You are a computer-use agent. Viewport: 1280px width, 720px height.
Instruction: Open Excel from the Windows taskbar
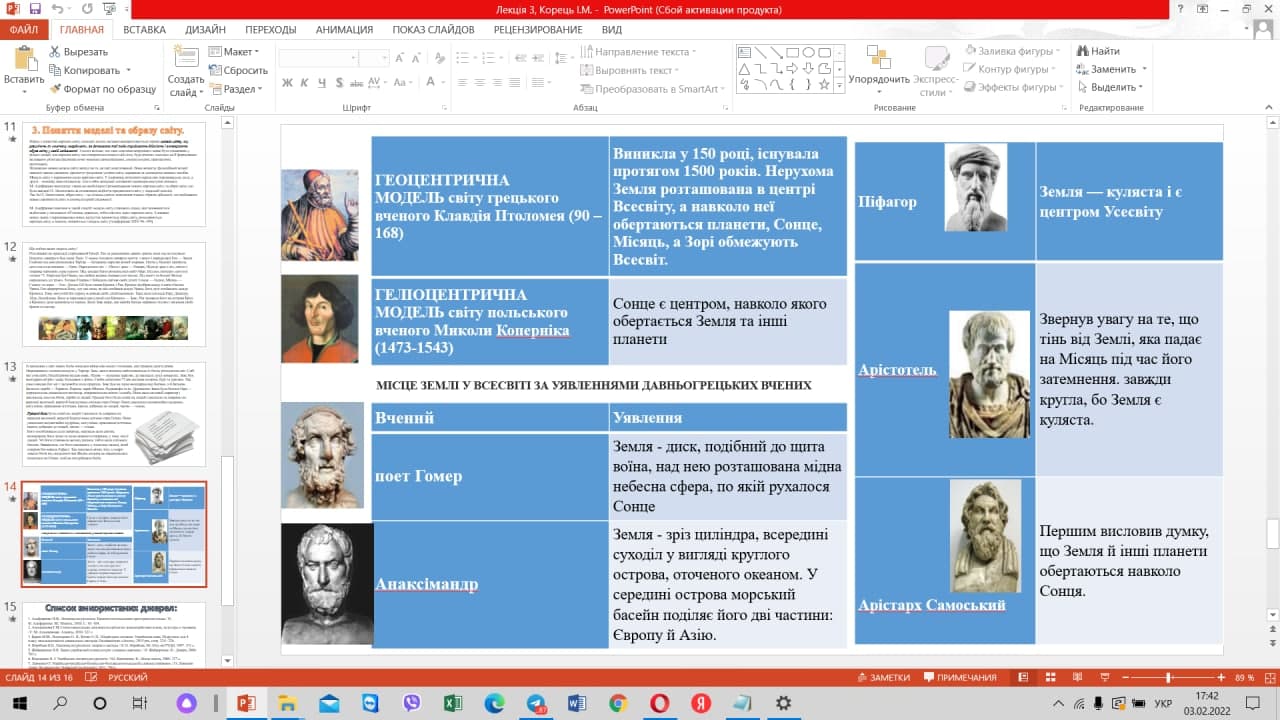tap(452, 703)
